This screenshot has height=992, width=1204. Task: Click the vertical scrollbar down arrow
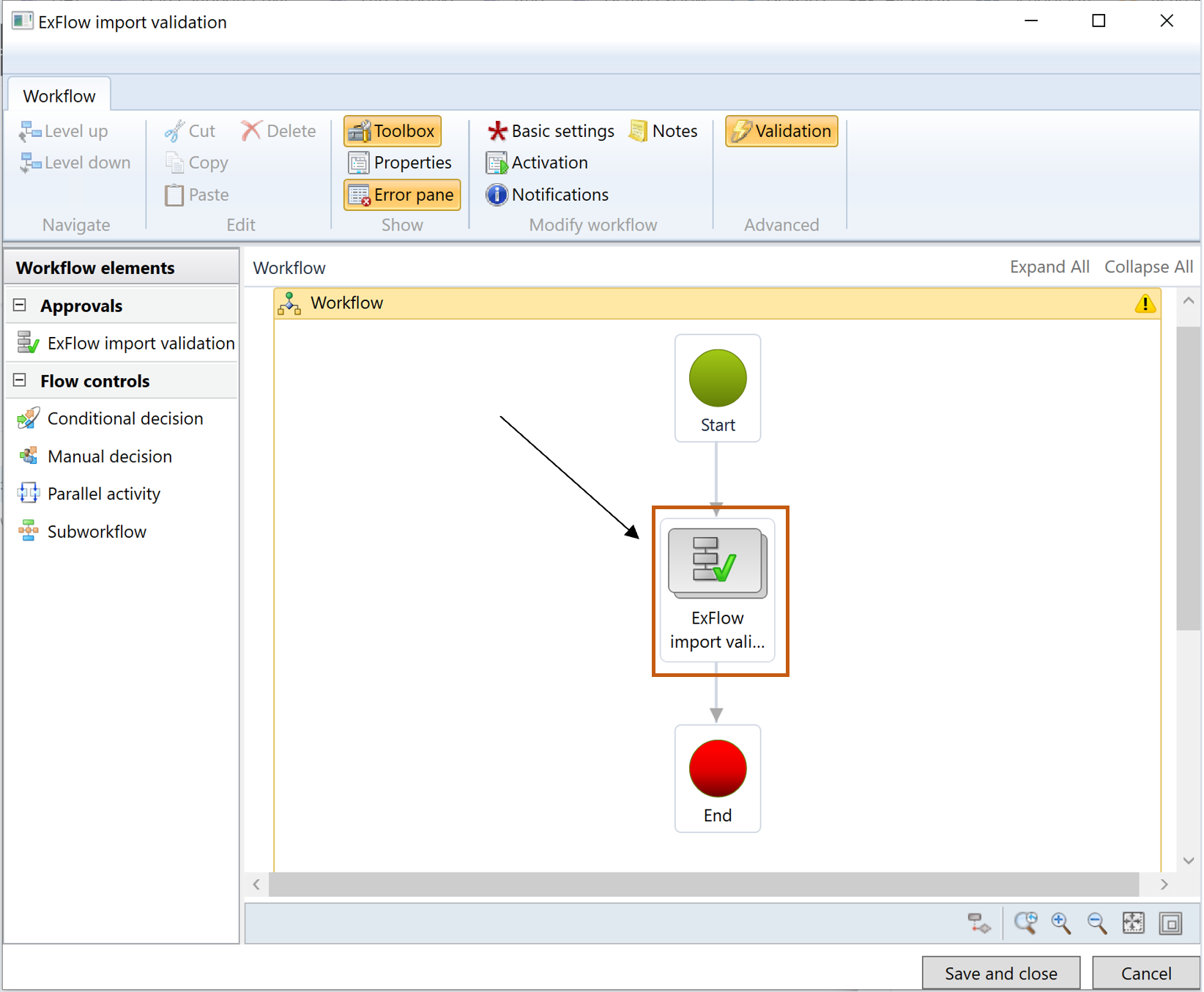click(x=1189, y=861)
